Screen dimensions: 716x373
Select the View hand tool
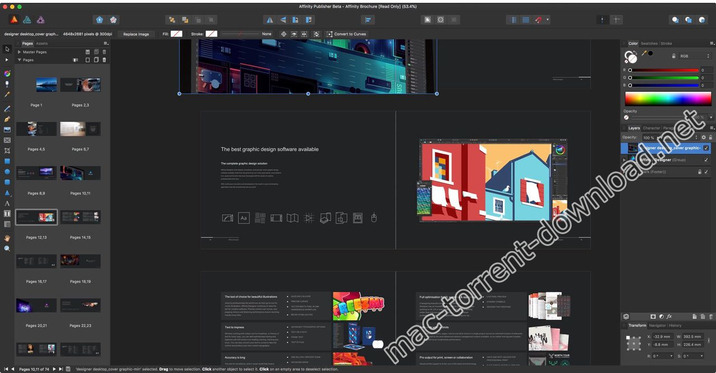7,238
